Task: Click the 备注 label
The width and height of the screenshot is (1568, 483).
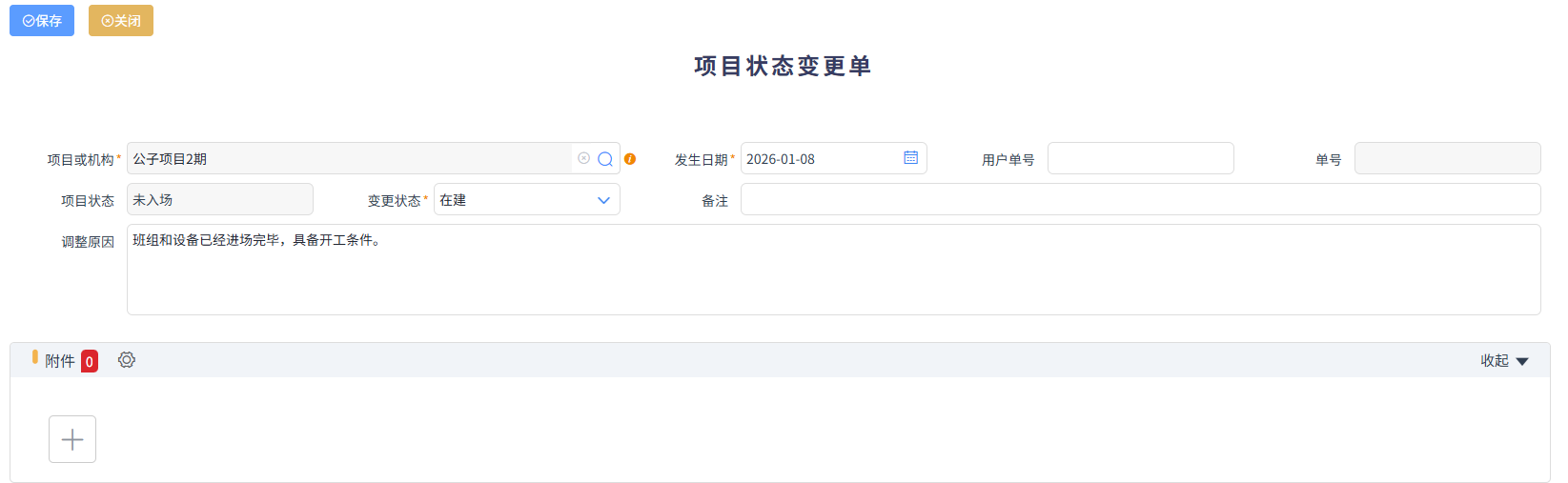Action: (x=715, y=201)
